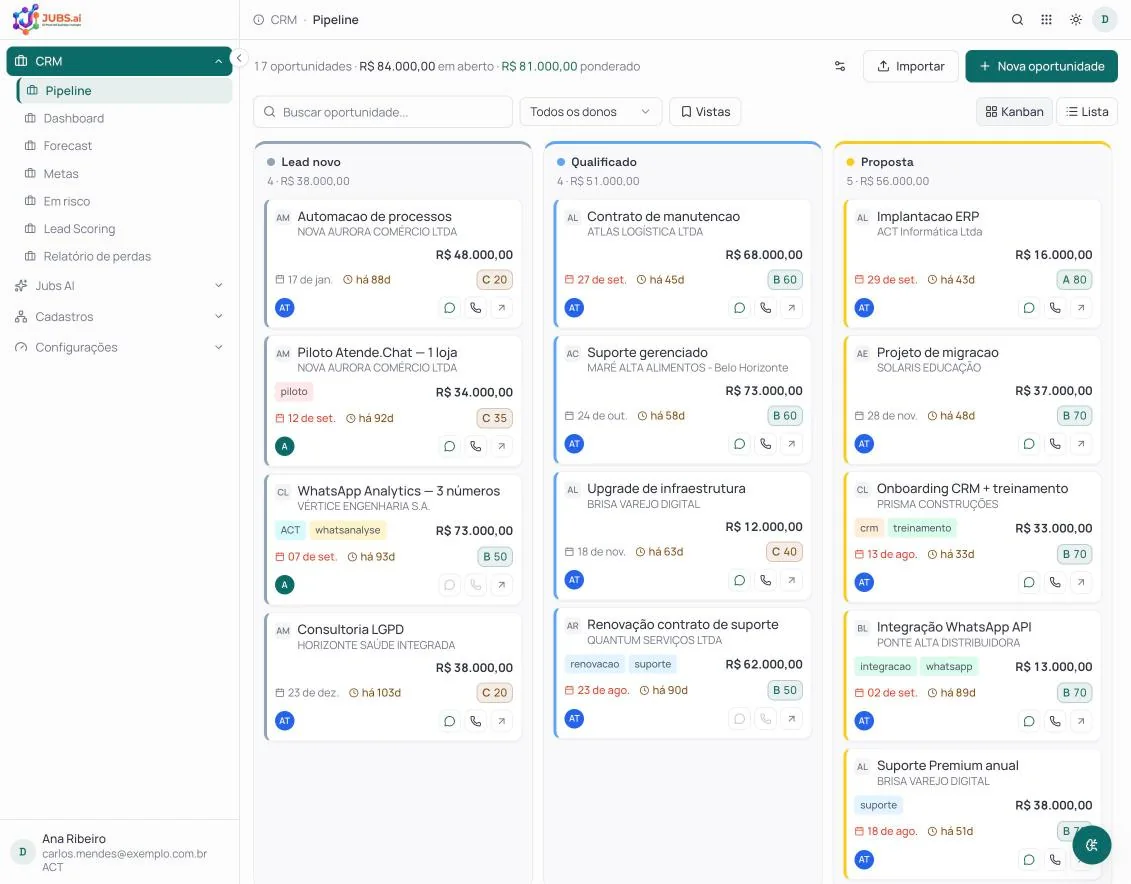Open Implantacao ERP card via arrow icon
The image size is (1131, 884).
point(1081,308)
